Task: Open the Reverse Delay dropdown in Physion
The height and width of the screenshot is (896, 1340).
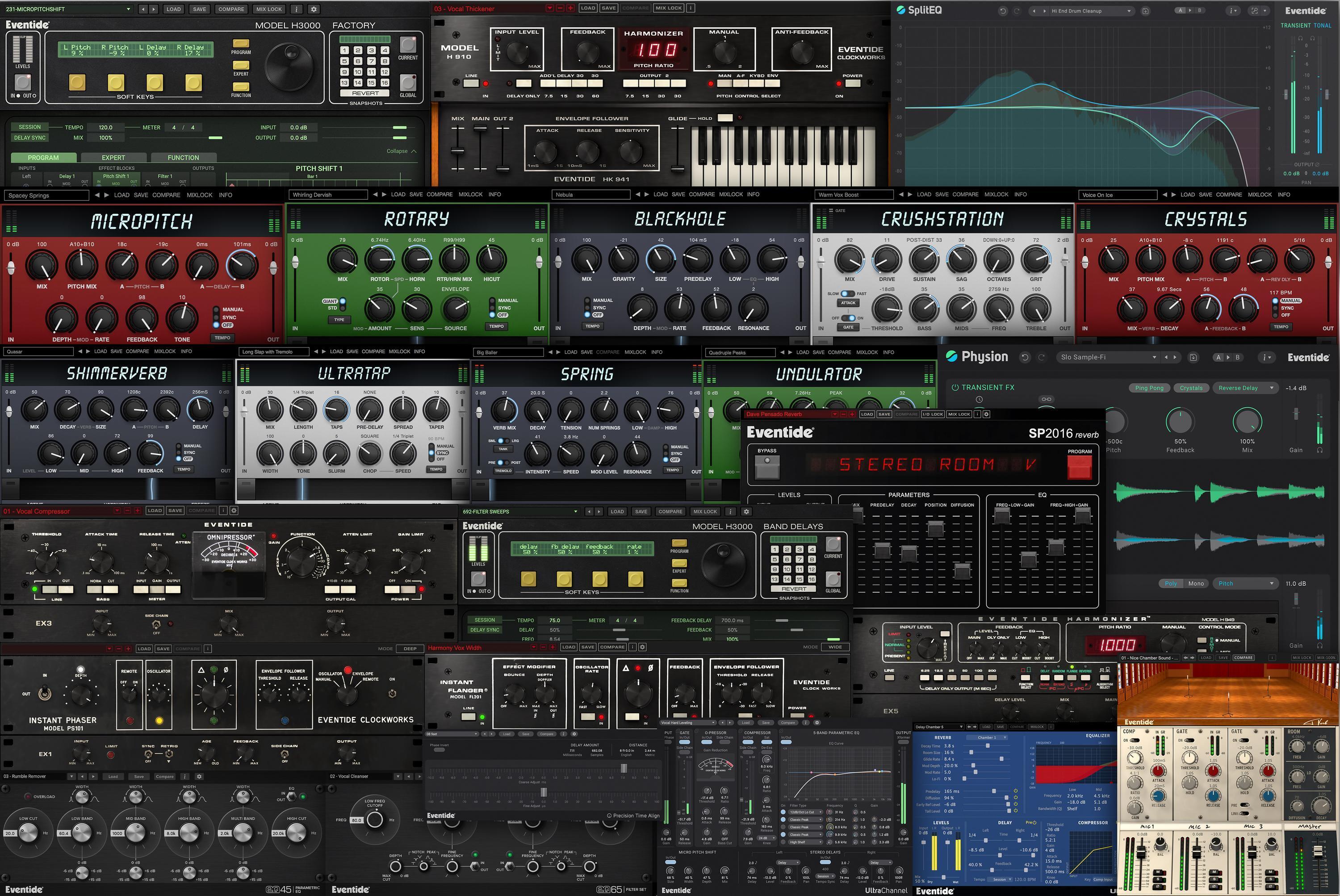Action: tap(1245, 387)
